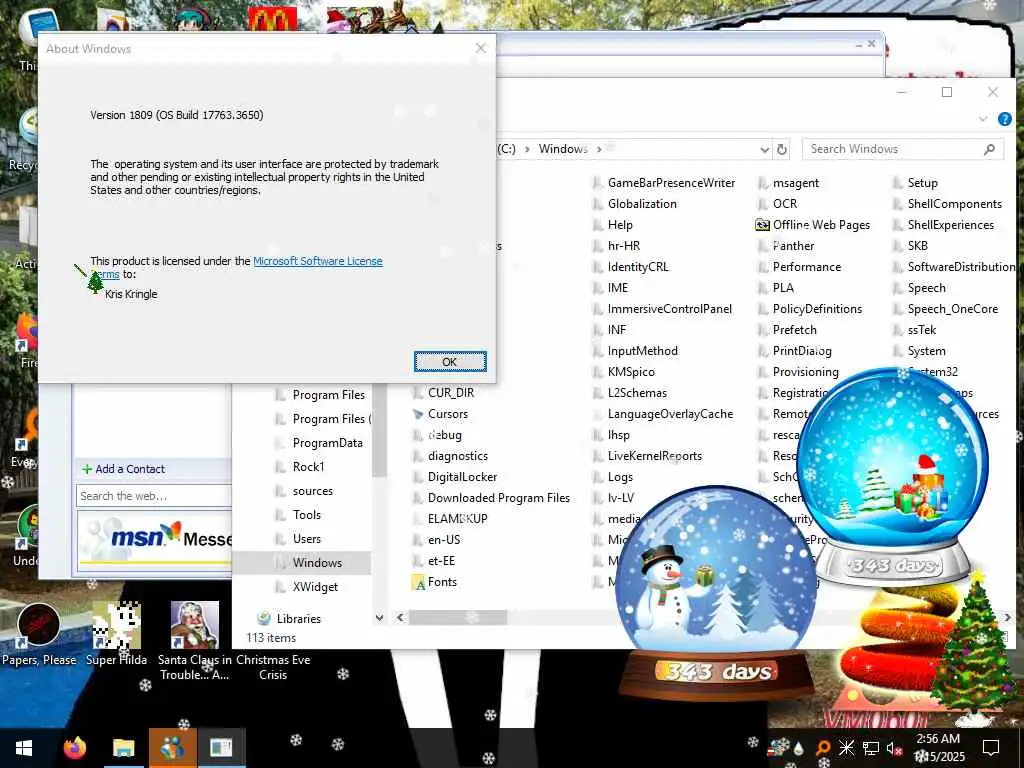Select the PolicyDefinitions folder

817,309
